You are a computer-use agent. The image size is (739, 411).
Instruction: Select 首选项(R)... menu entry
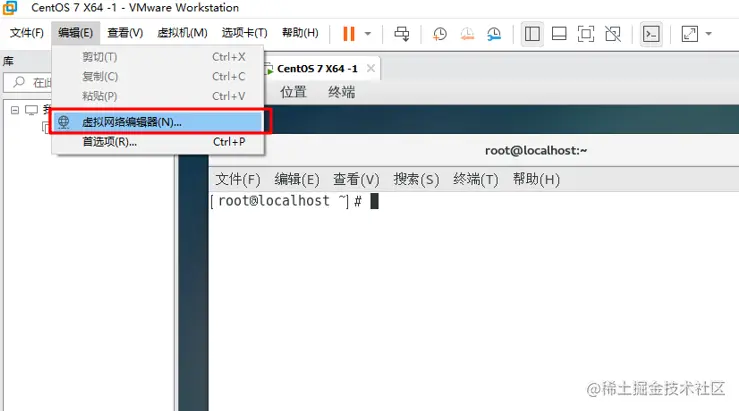158,141
